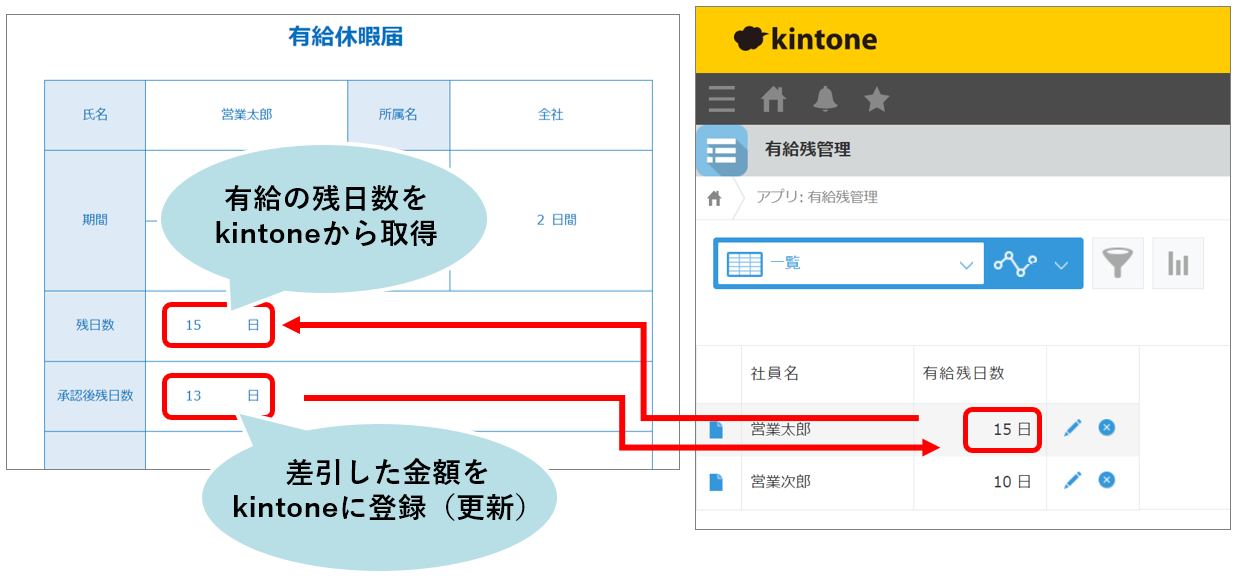
Task: Open the 一覧 view dropdown
Action: click(x=849, y=264)
